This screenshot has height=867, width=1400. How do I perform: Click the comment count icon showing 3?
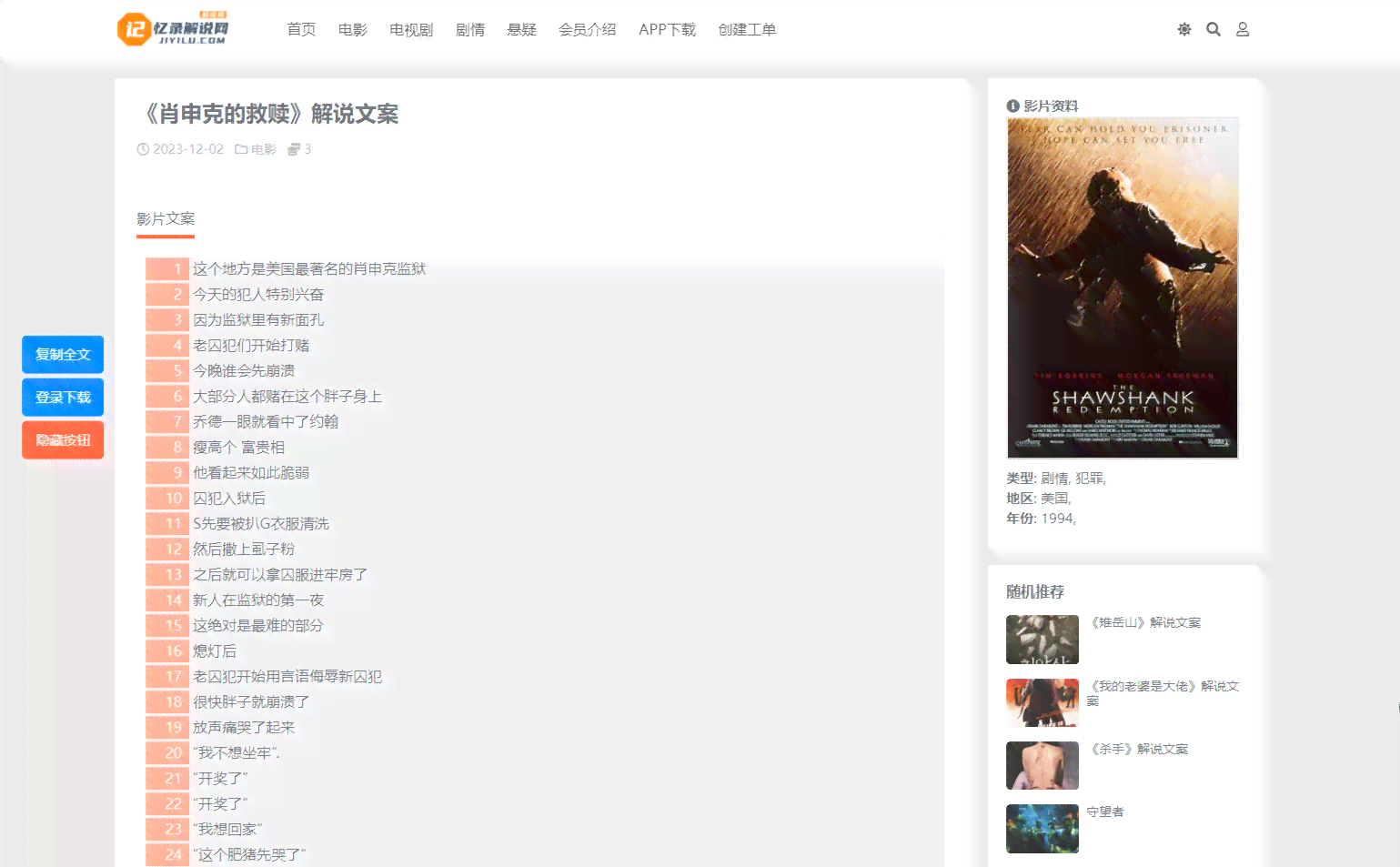tap(294, 149)
